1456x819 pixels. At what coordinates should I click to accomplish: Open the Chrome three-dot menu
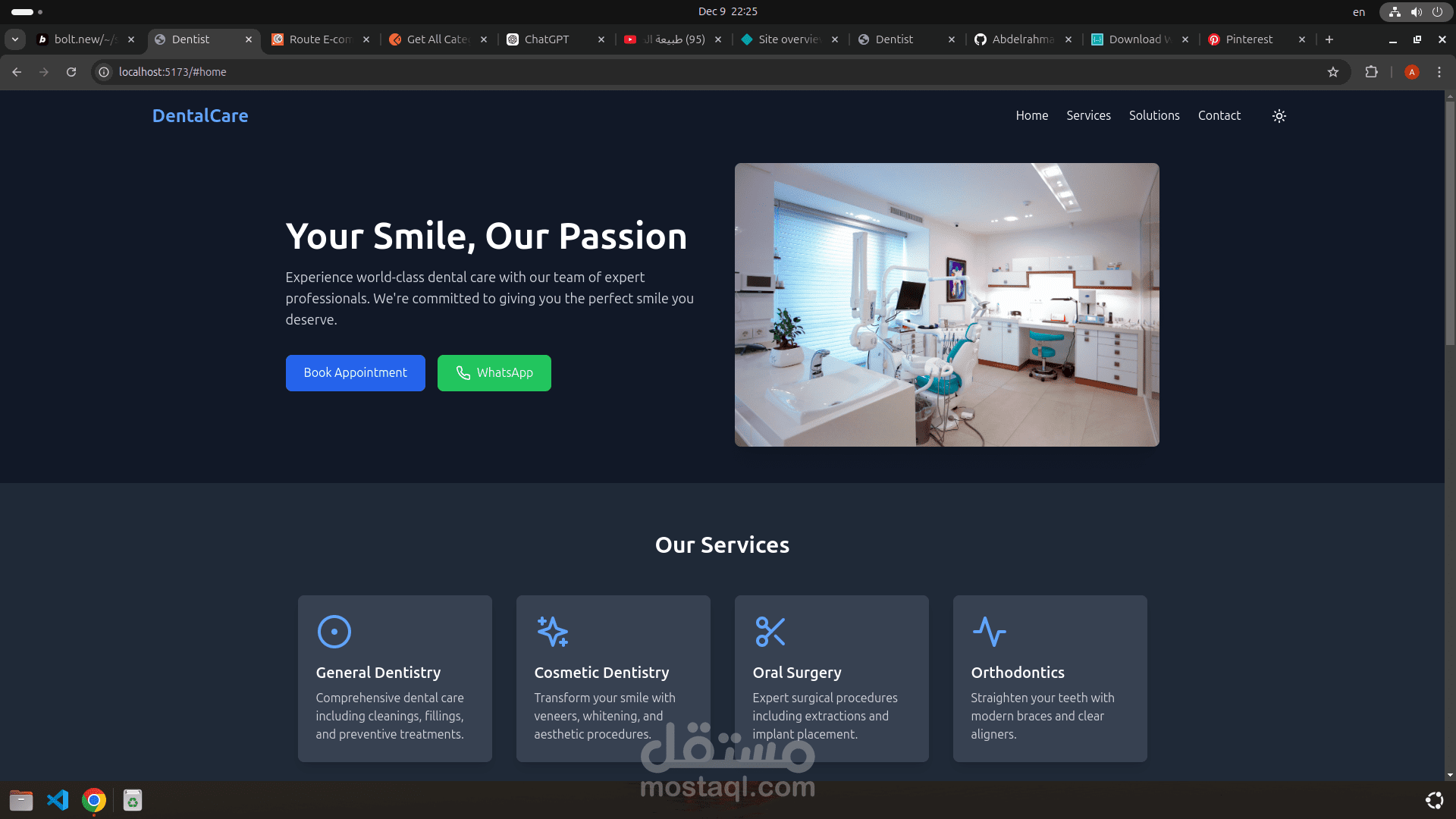click(x=1439, y=72)
